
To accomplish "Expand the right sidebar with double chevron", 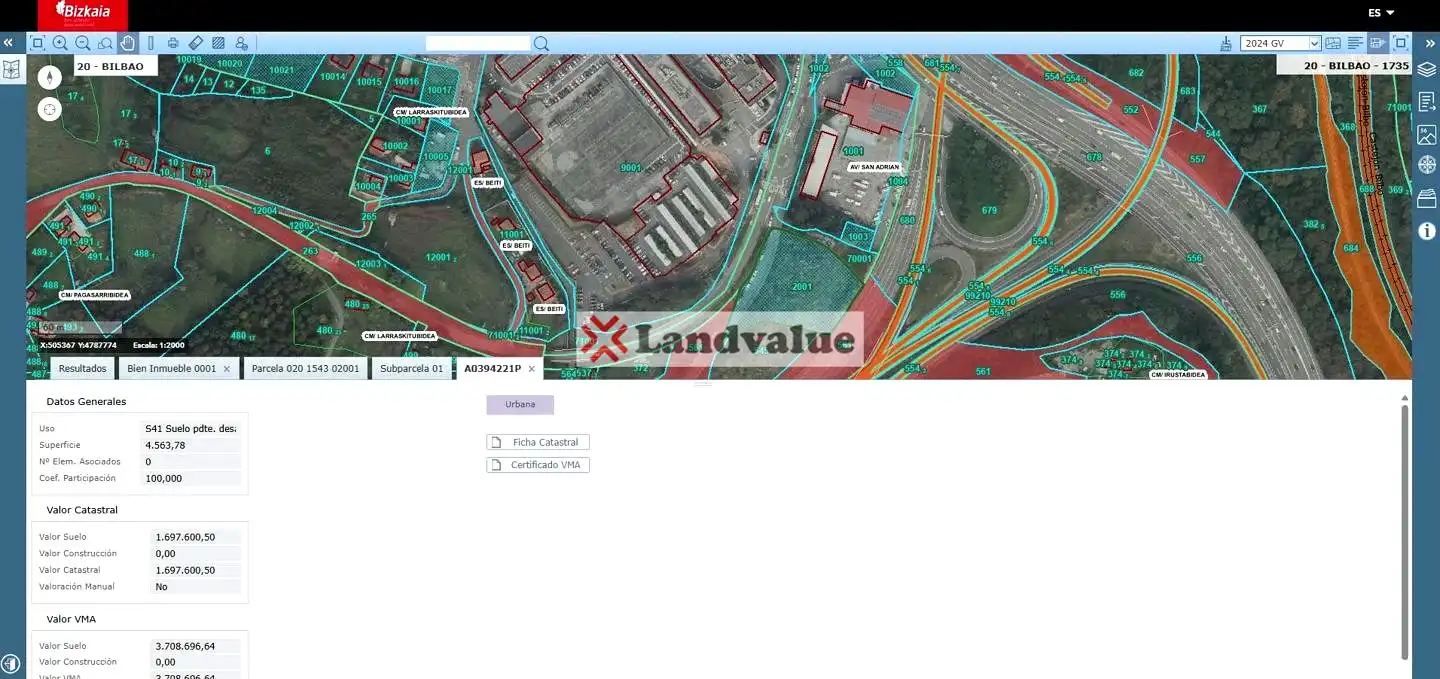I will (1430, 43).
